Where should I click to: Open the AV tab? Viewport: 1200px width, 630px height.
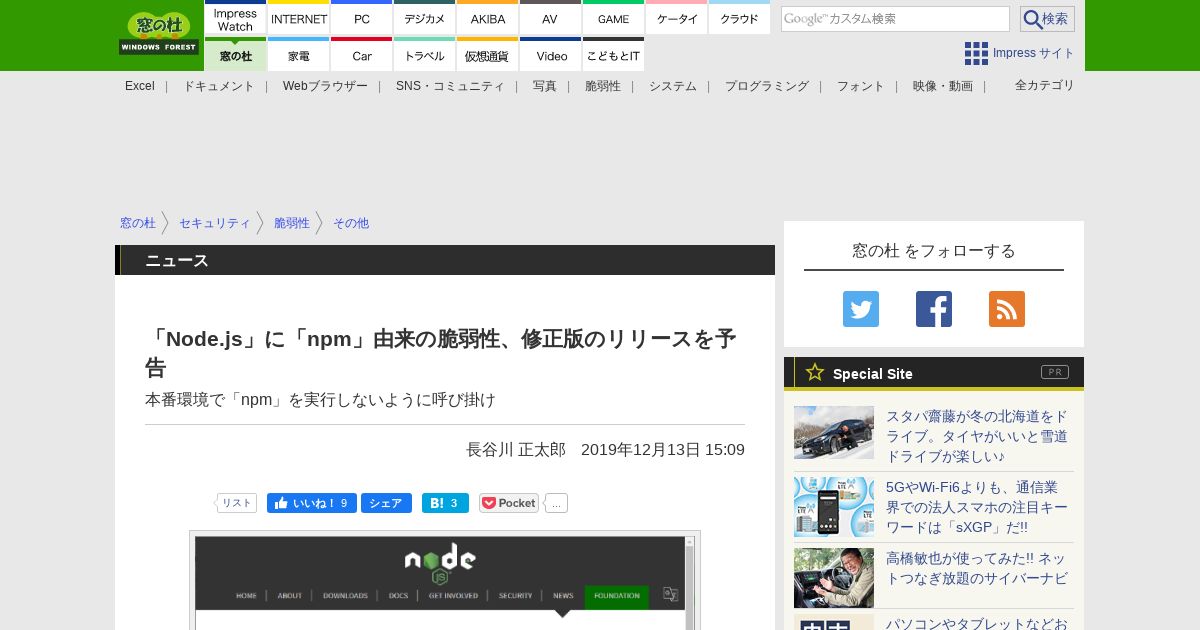coord(550,18)
